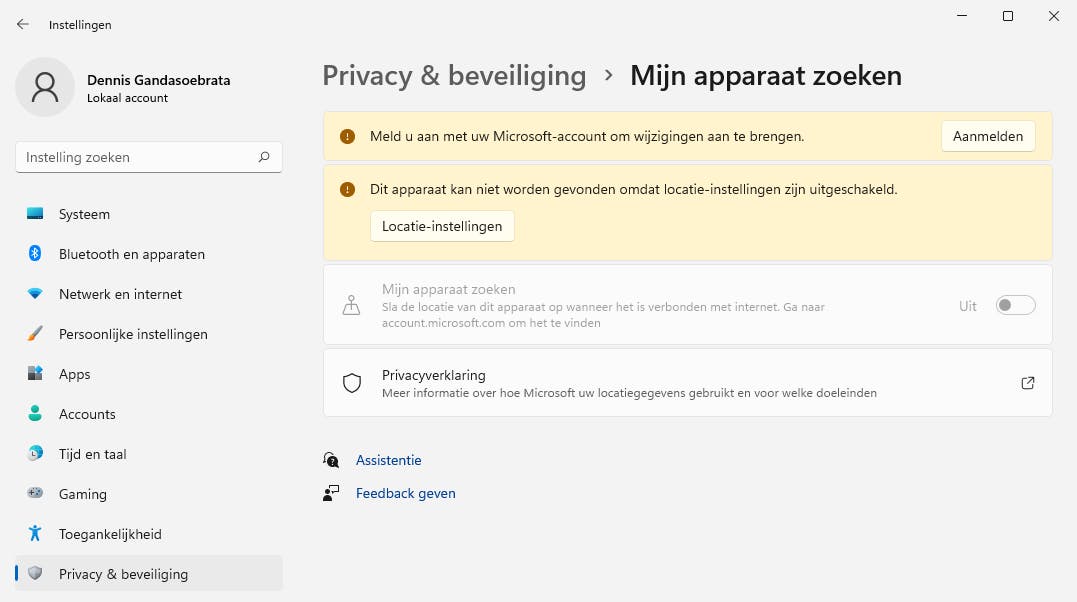The image size is (1077, 602).
Task: Open Locatie-instellingen button
Action: pyautogui.click(x=442, y=226)
